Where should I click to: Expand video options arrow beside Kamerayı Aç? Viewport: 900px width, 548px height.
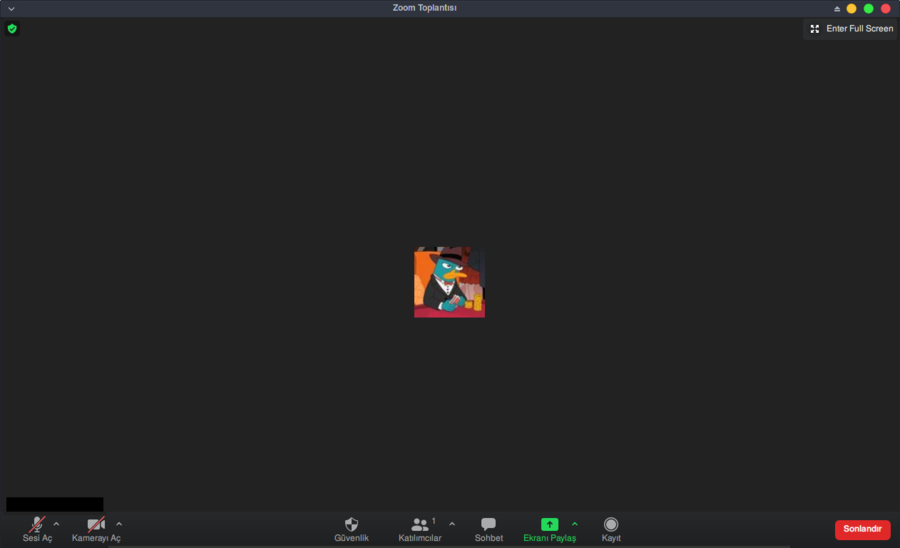119,524
